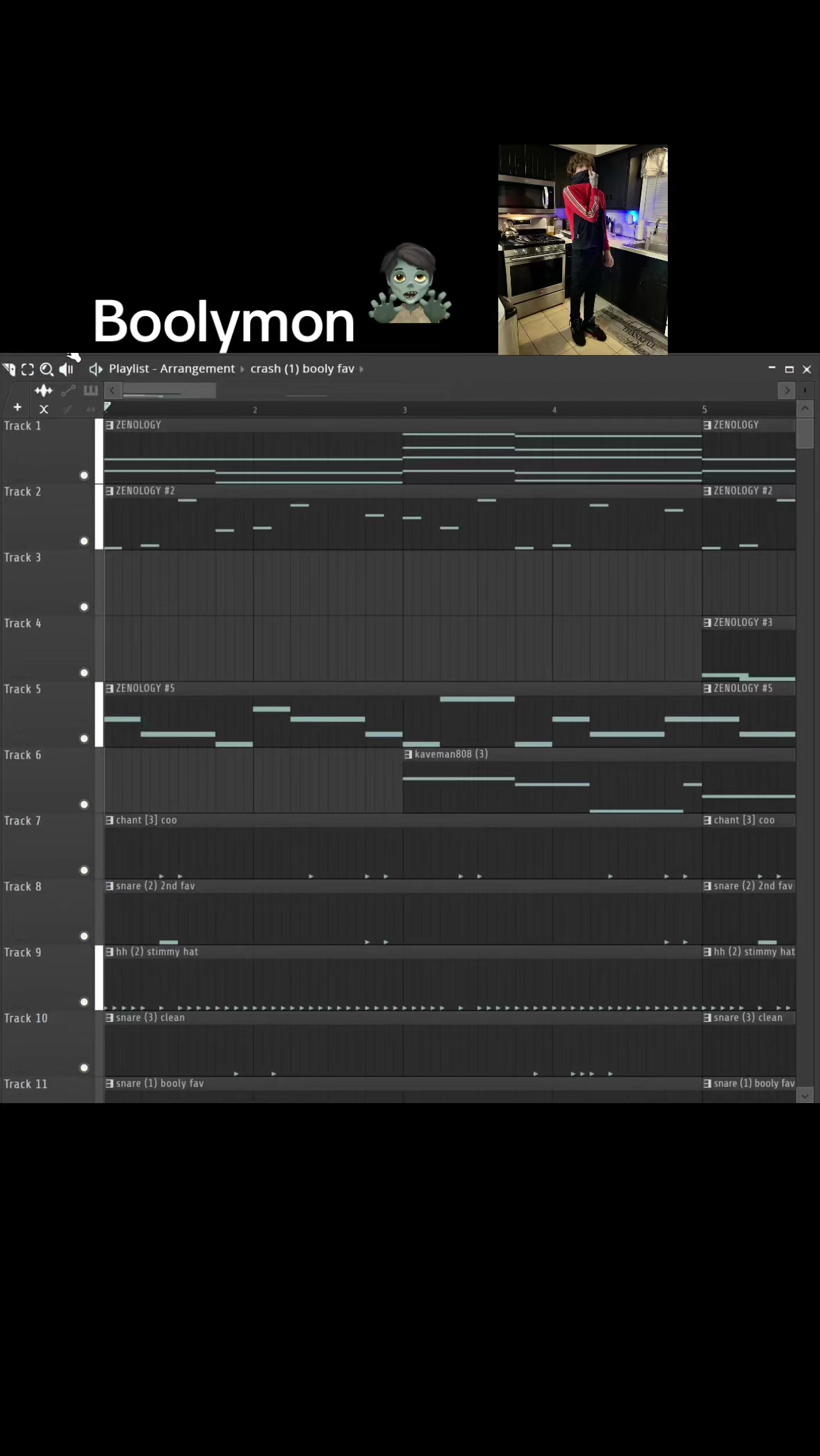Select the Track 6 header label

[23, 755]
